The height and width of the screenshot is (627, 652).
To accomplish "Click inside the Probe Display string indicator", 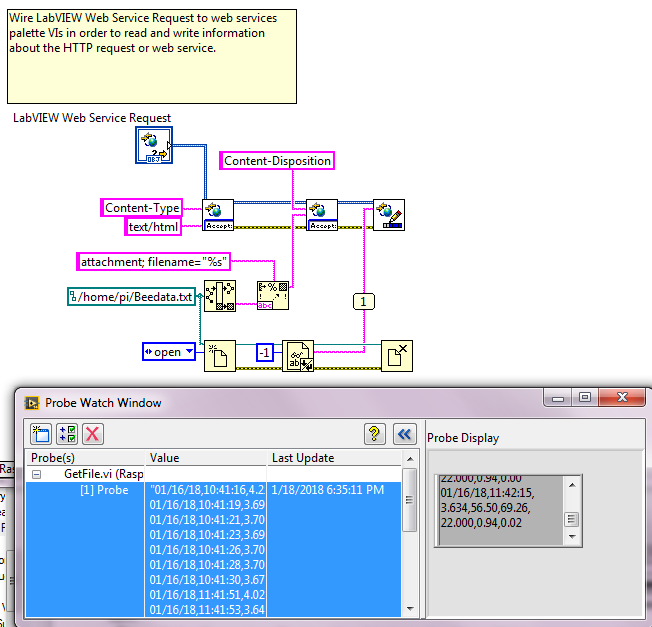I will pyautogui.click(x=500, y=511).
